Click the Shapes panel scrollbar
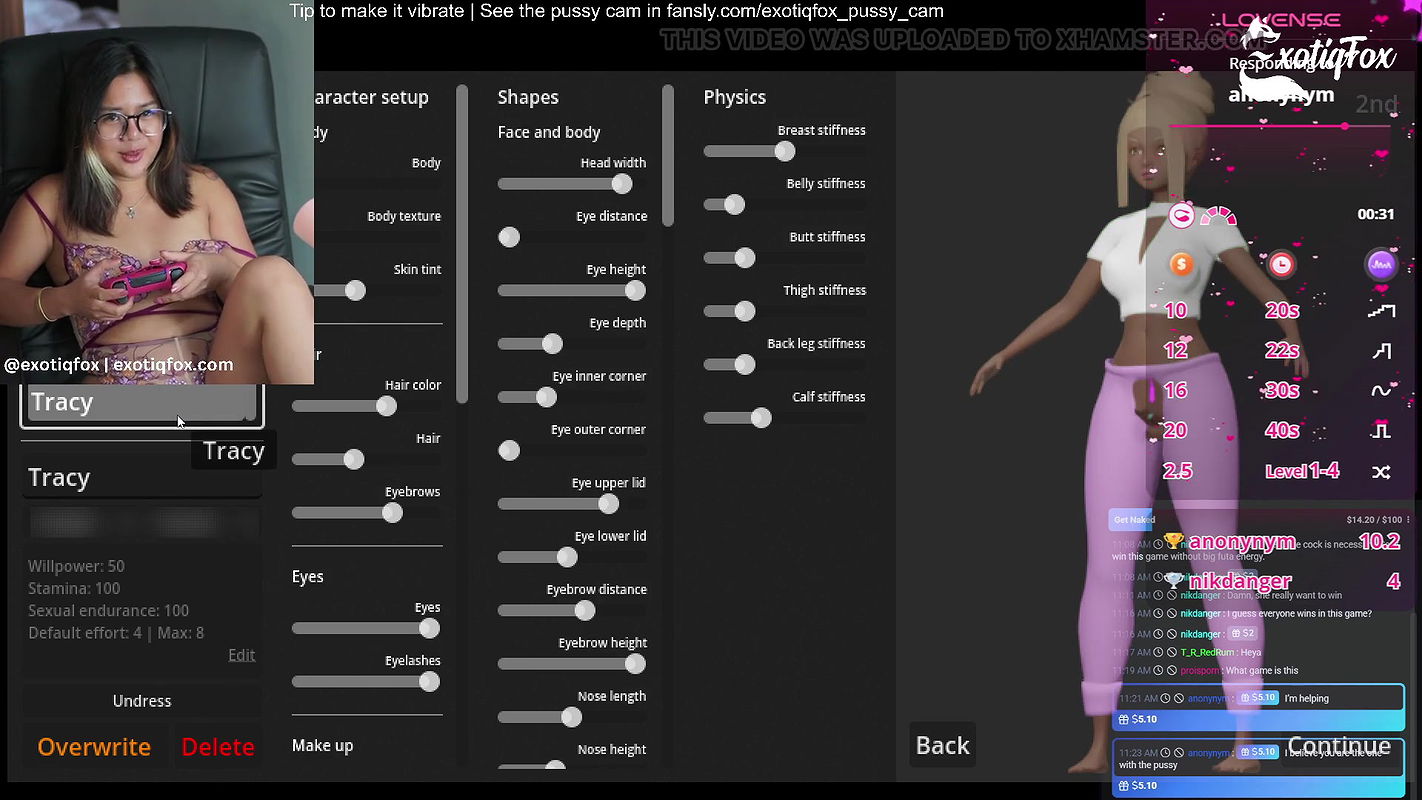The height and width of the screenshot is (800, 1422). pos(668,155)
